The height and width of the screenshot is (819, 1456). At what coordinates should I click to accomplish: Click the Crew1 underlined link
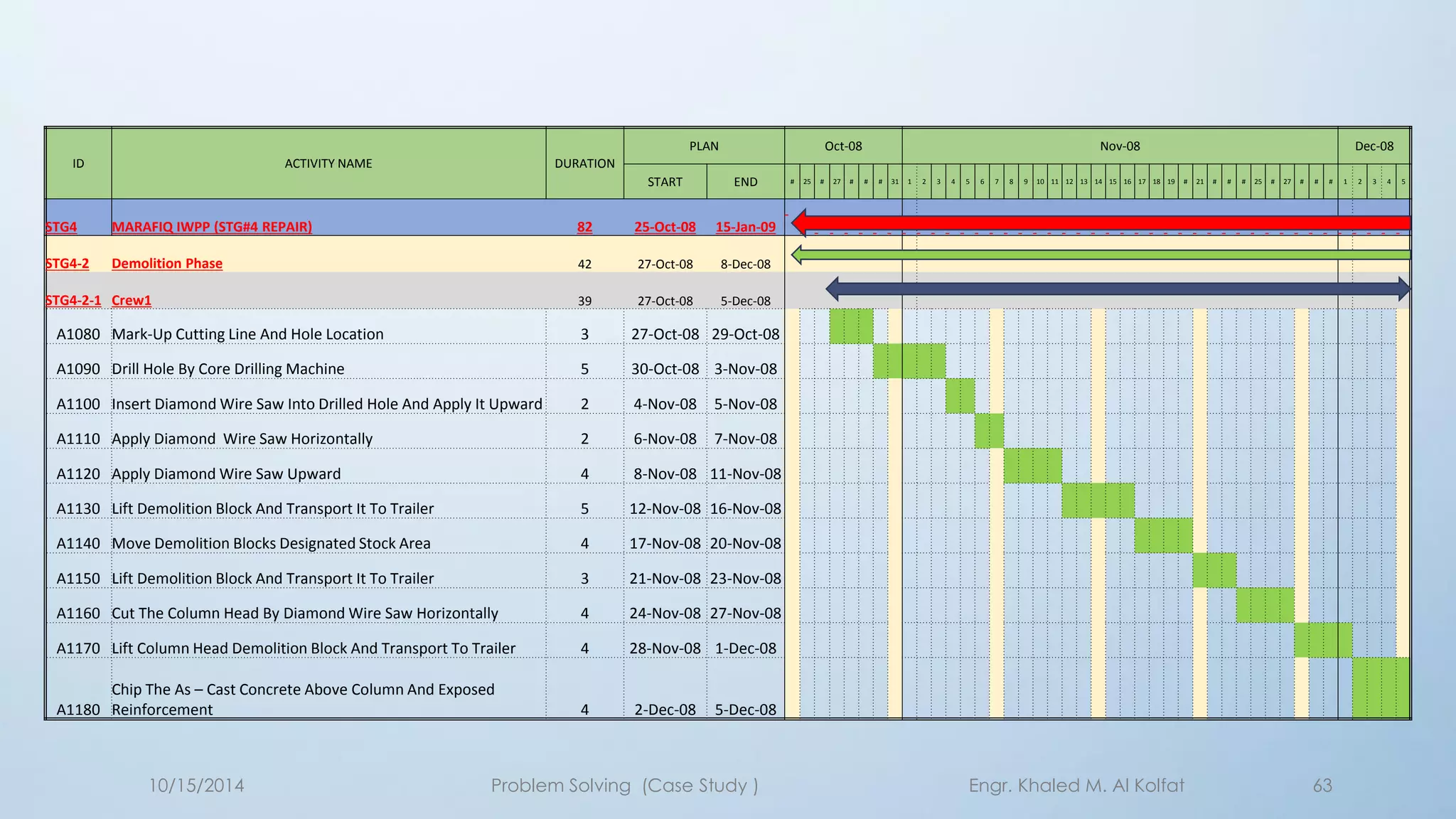pyautogui.click(x=132, y=300)
